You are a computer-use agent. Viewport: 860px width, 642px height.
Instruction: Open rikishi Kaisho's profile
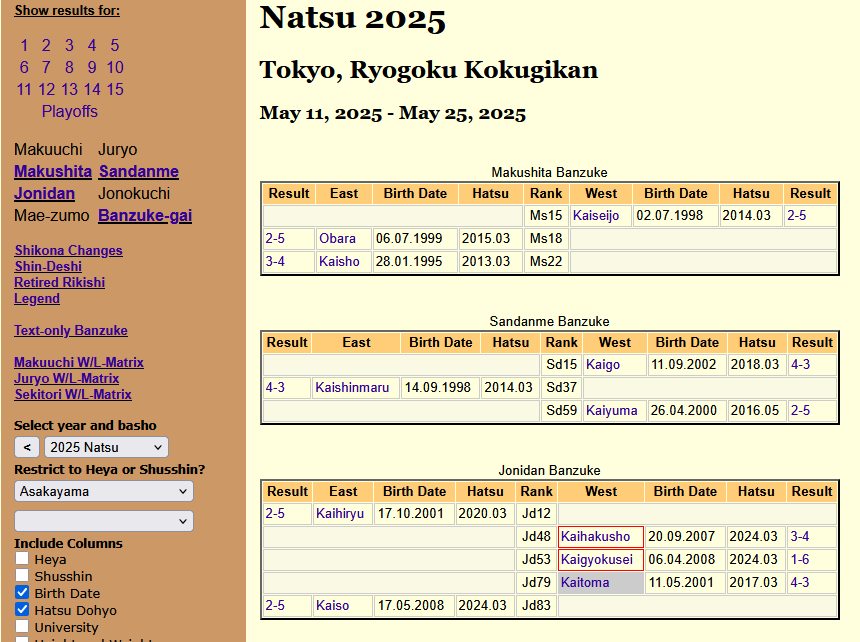coord(339,262)
